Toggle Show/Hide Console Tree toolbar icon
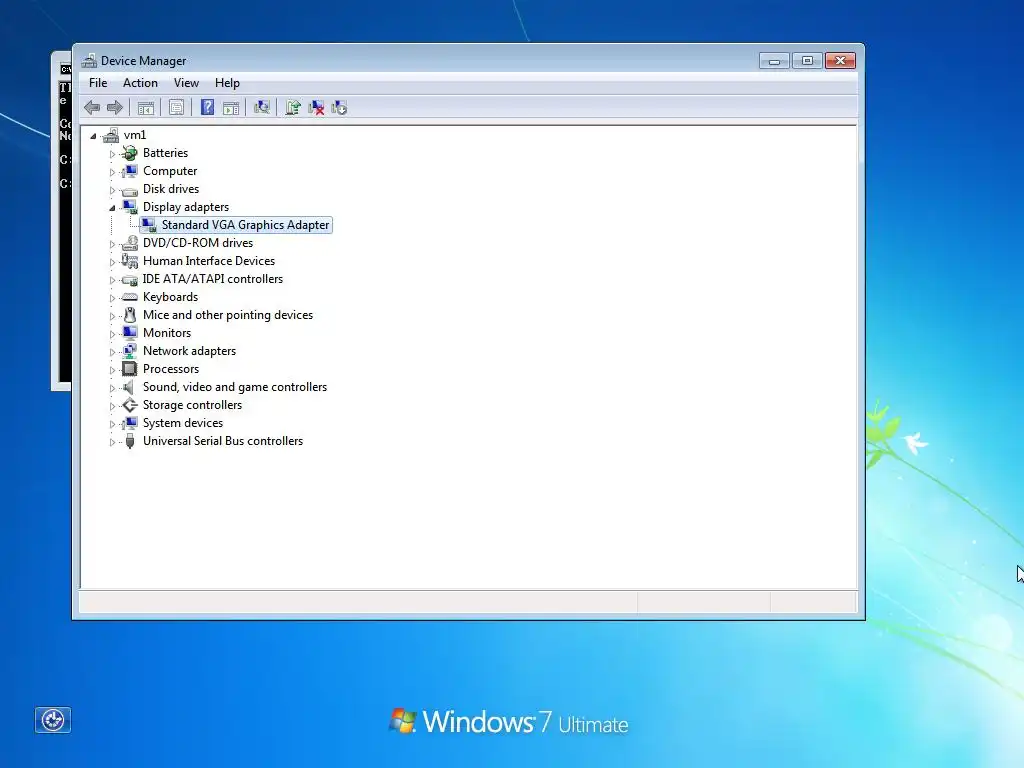 point(146,108)
